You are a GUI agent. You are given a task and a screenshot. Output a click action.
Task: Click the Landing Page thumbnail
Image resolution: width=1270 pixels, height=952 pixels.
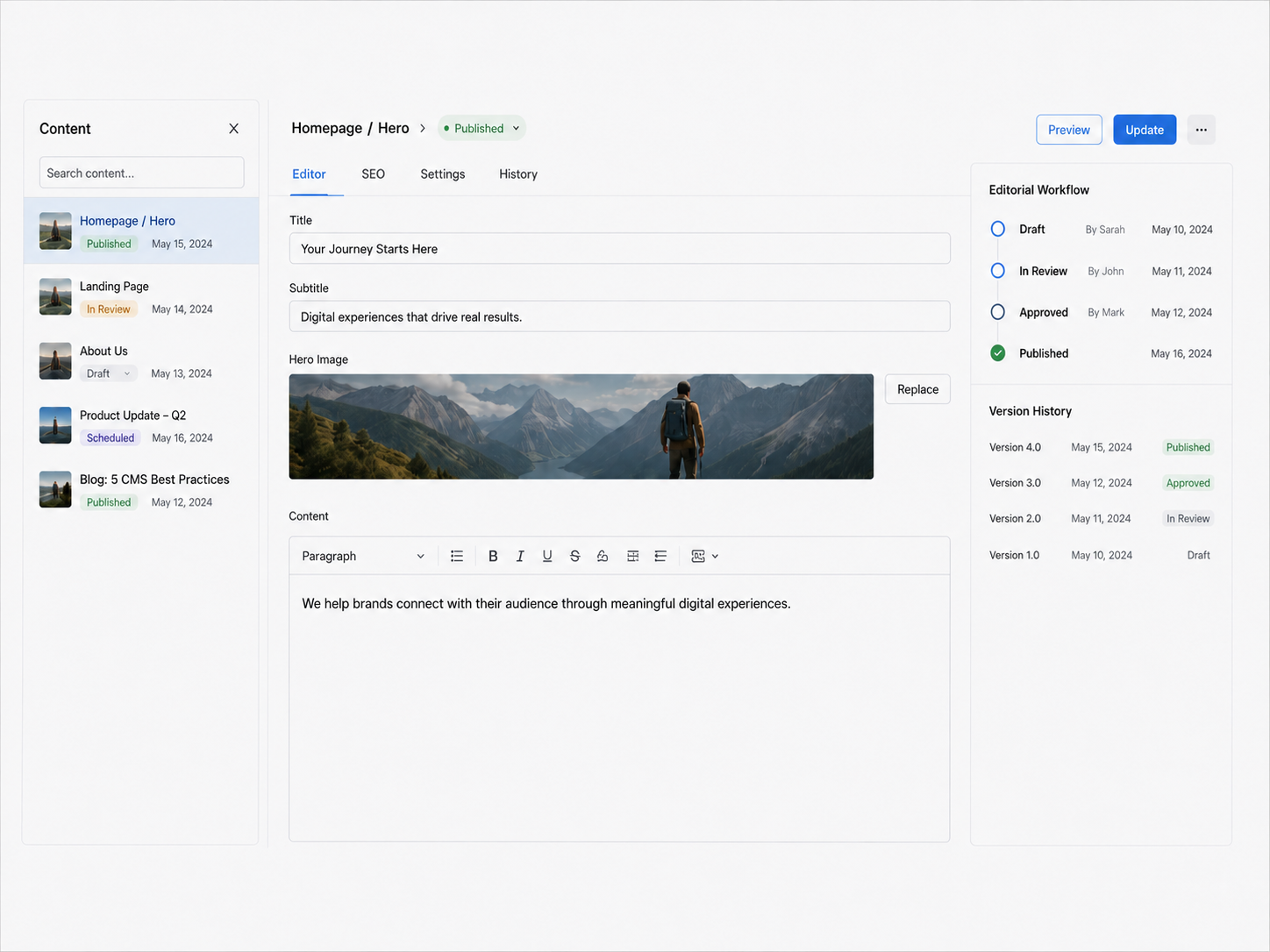(55, 296)
